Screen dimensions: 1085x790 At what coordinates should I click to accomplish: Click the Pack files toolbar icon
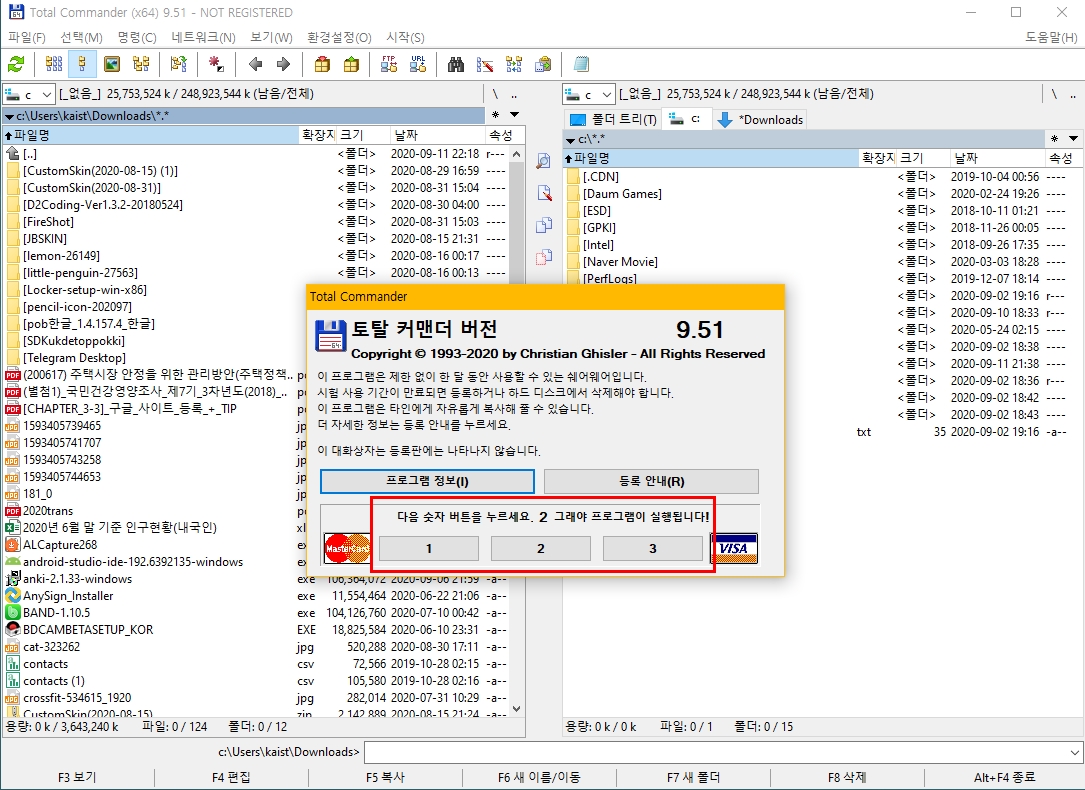[x=322, y=65]
